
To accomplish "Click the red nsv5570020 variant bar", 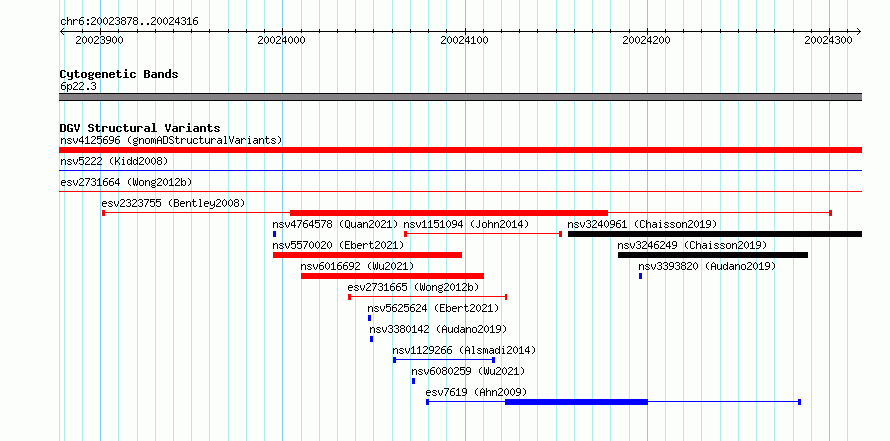I will pos(367,255).
